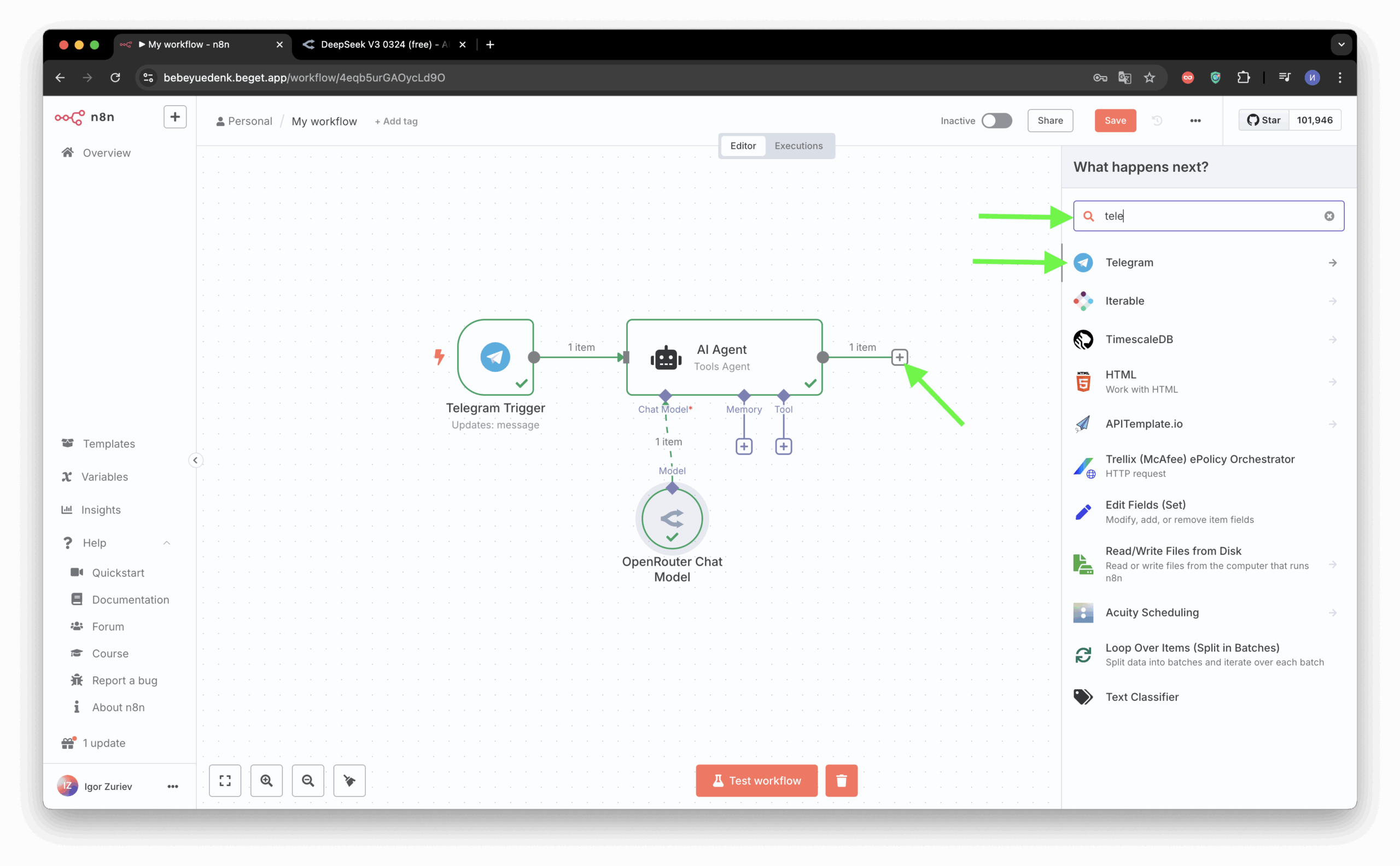1400x866 pixels.
Task: Toggle the Inactive workflow switch
Action: (996, 120)
